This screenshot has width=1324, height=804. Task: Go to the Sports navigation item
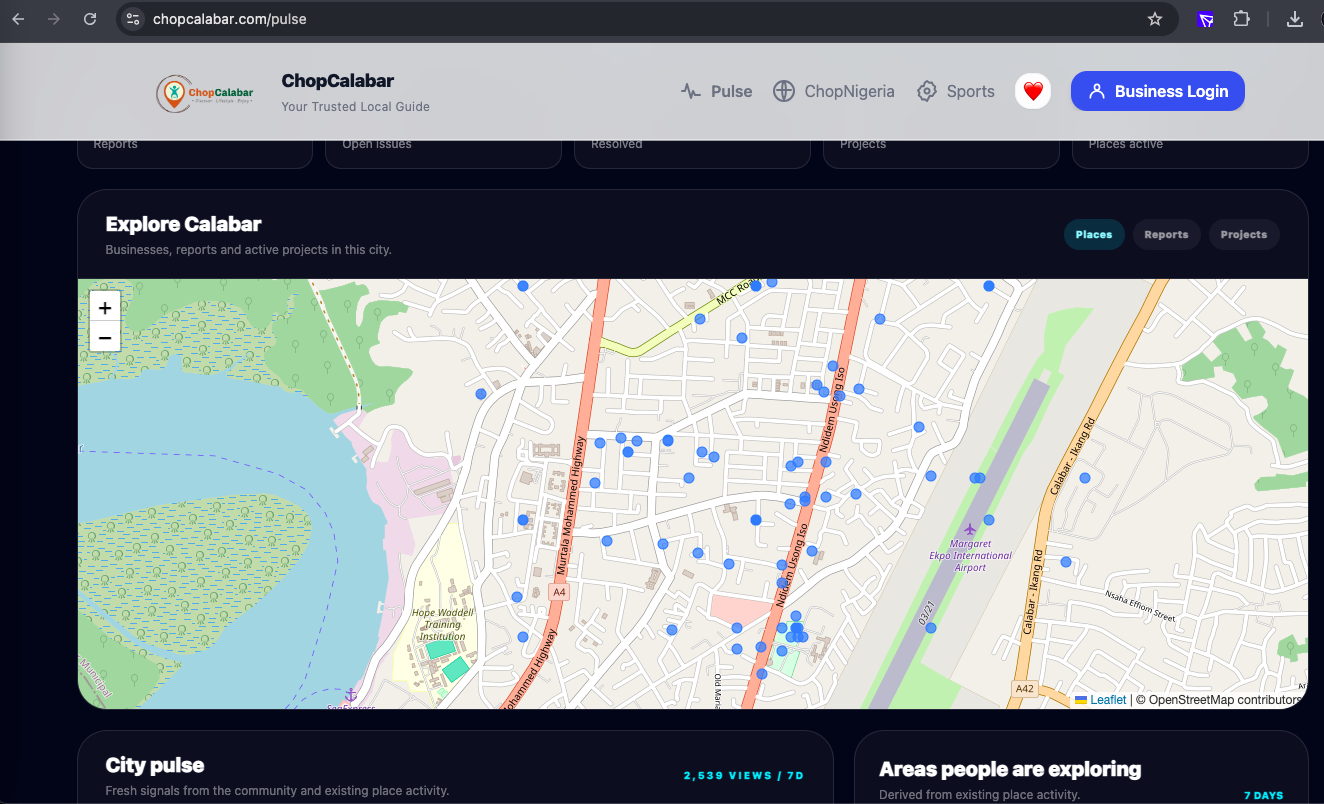pyautogui.click(x=956, y=91)
